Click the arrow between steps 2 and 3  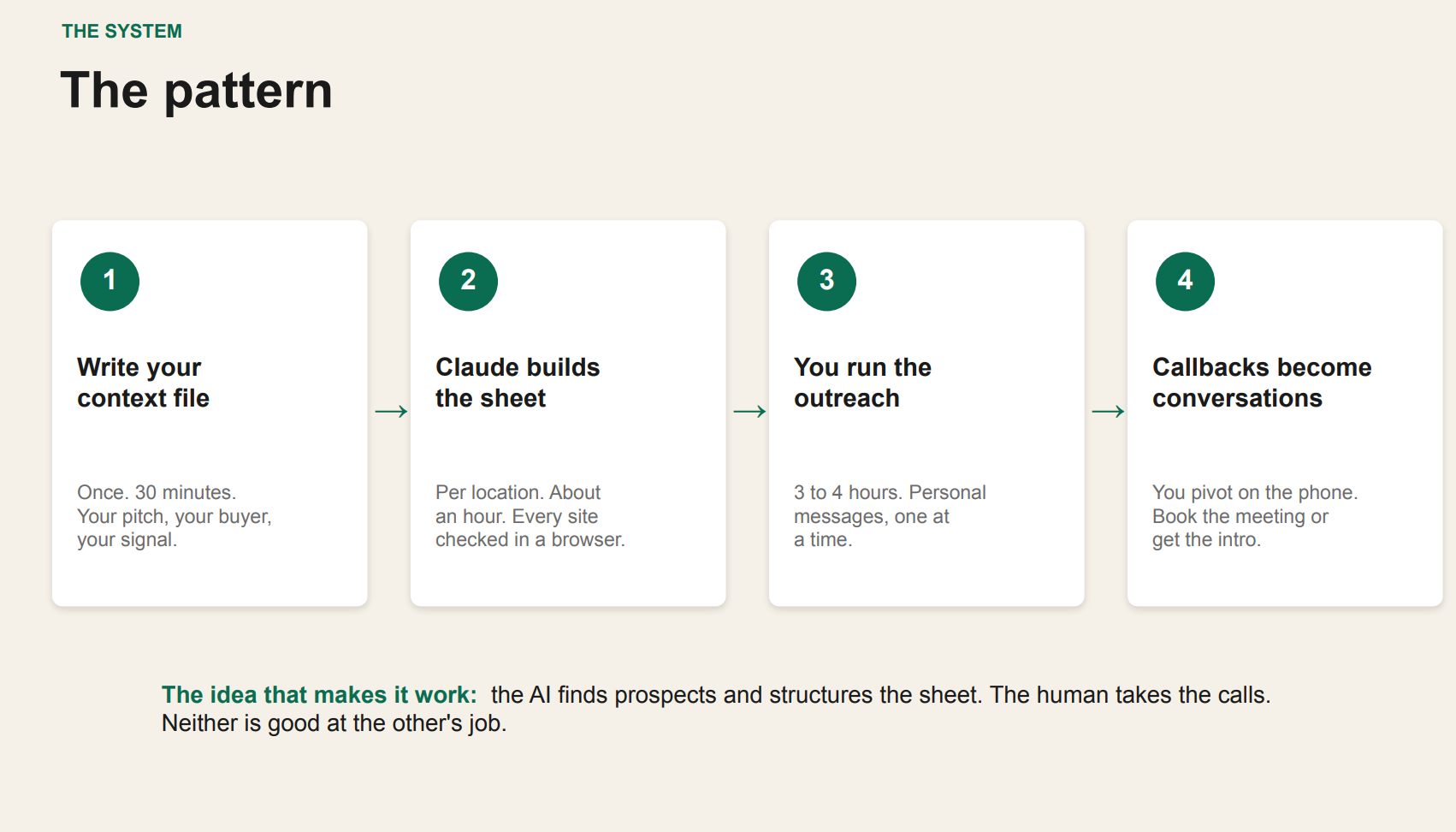tap(749, 412)
